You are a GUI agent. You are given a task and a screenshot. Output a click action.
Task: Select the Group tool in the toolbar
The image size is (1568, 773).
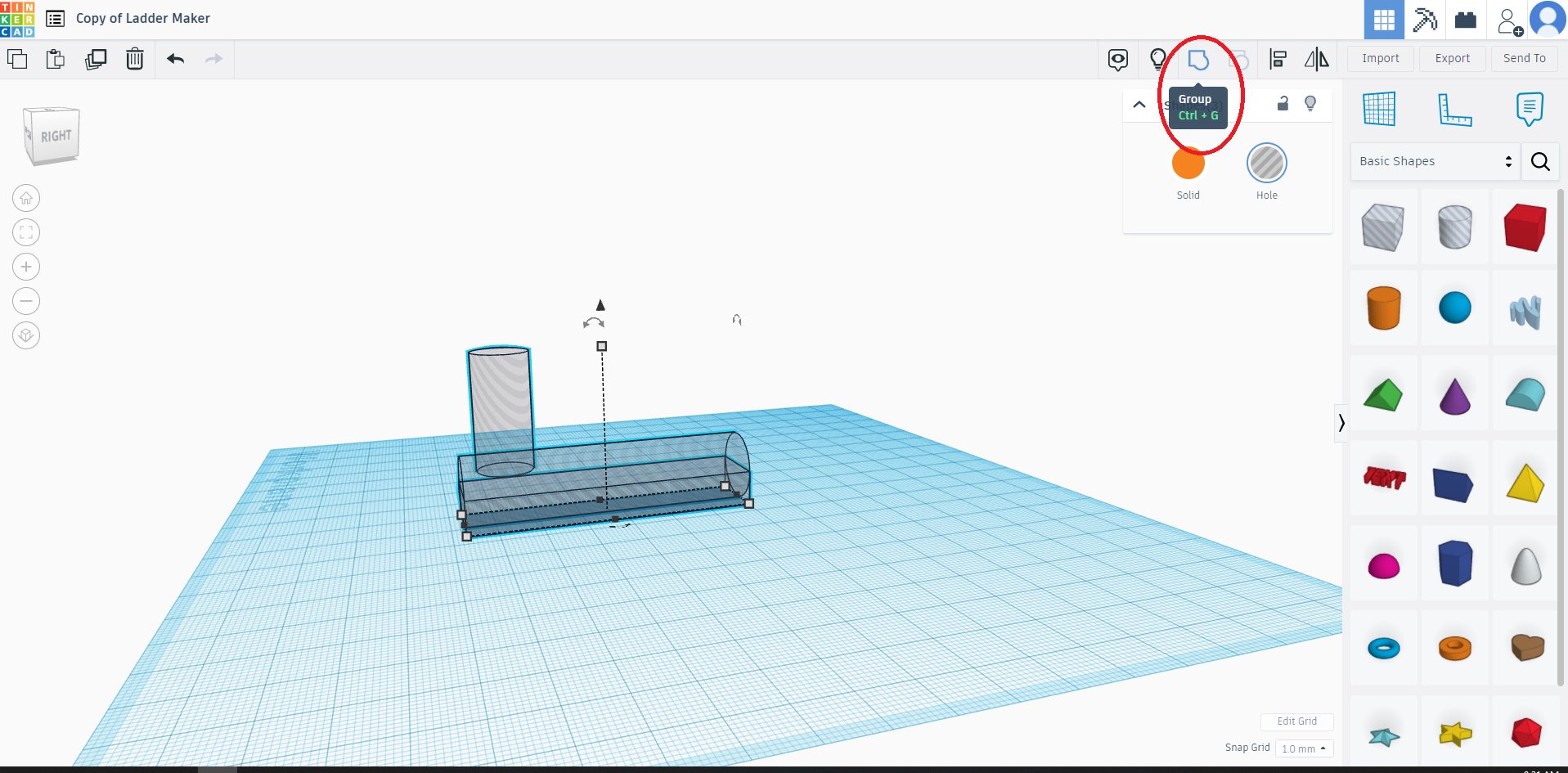tap(1200, 59)
